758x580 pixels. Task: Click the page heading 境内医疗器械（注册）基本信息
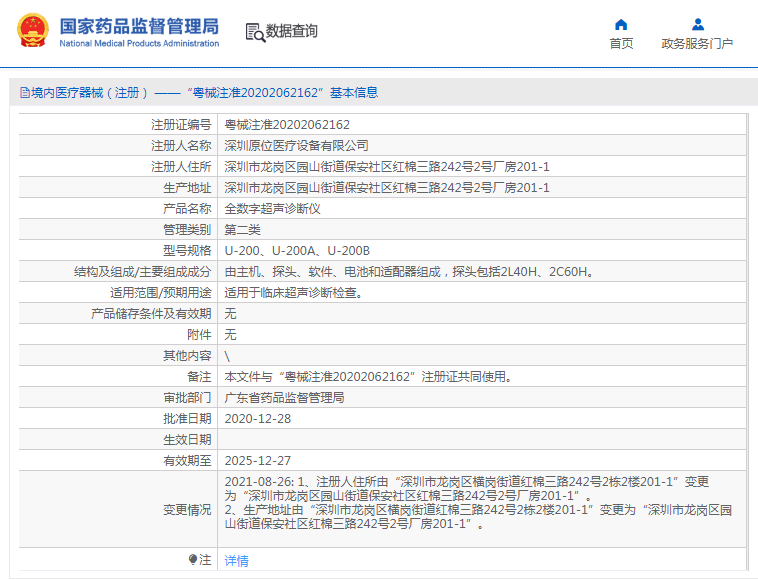click(199, 92)
